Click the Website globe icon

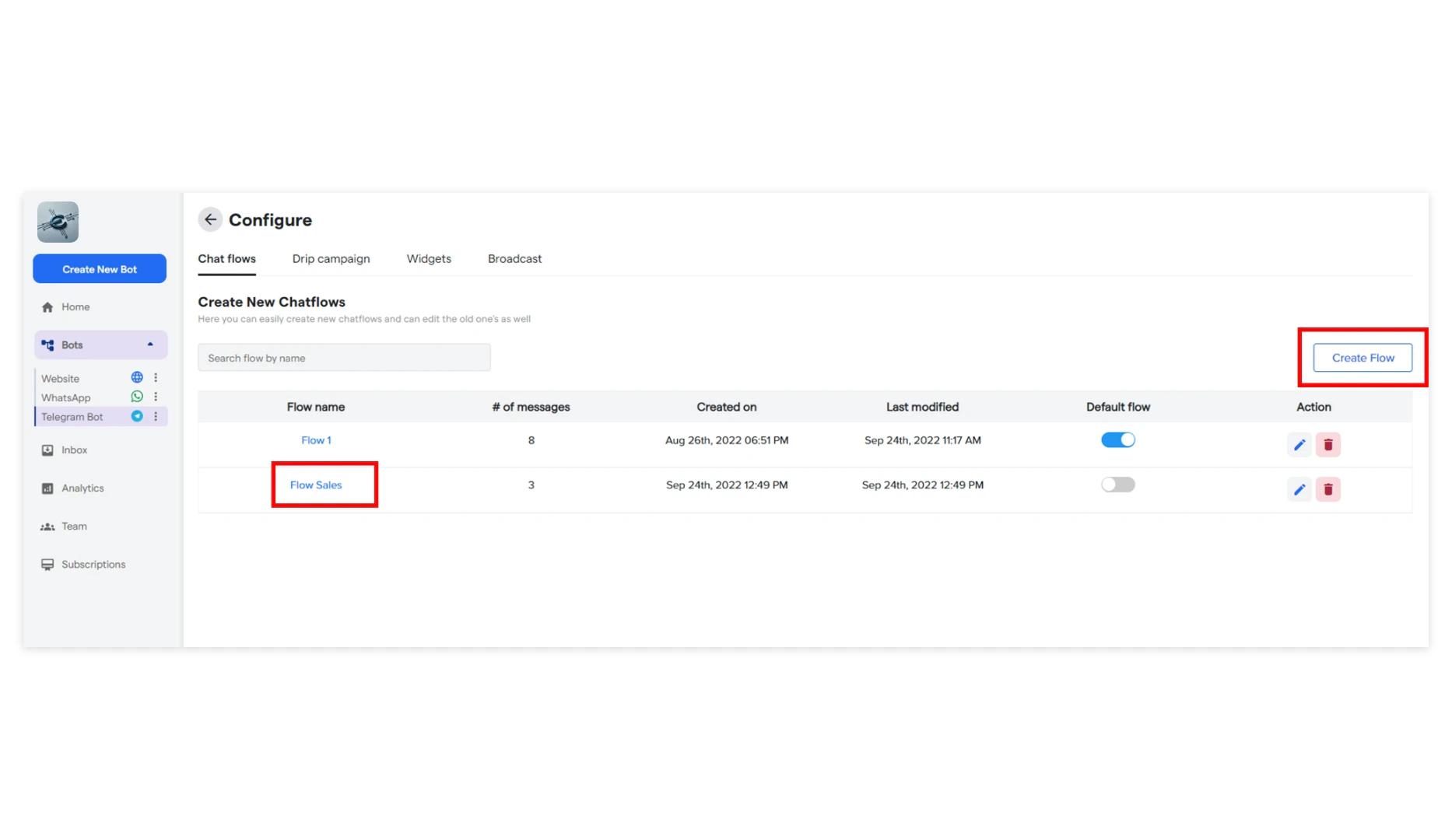pos(137,377)
